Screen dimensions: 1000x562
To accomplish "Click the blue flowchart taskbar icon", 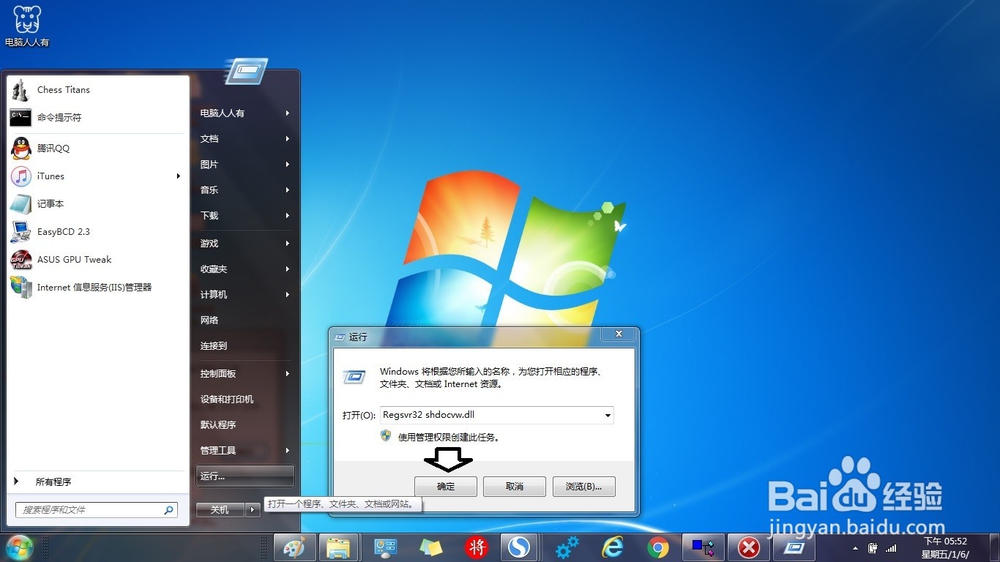I will pyautogui.click(x=703, y=548).
